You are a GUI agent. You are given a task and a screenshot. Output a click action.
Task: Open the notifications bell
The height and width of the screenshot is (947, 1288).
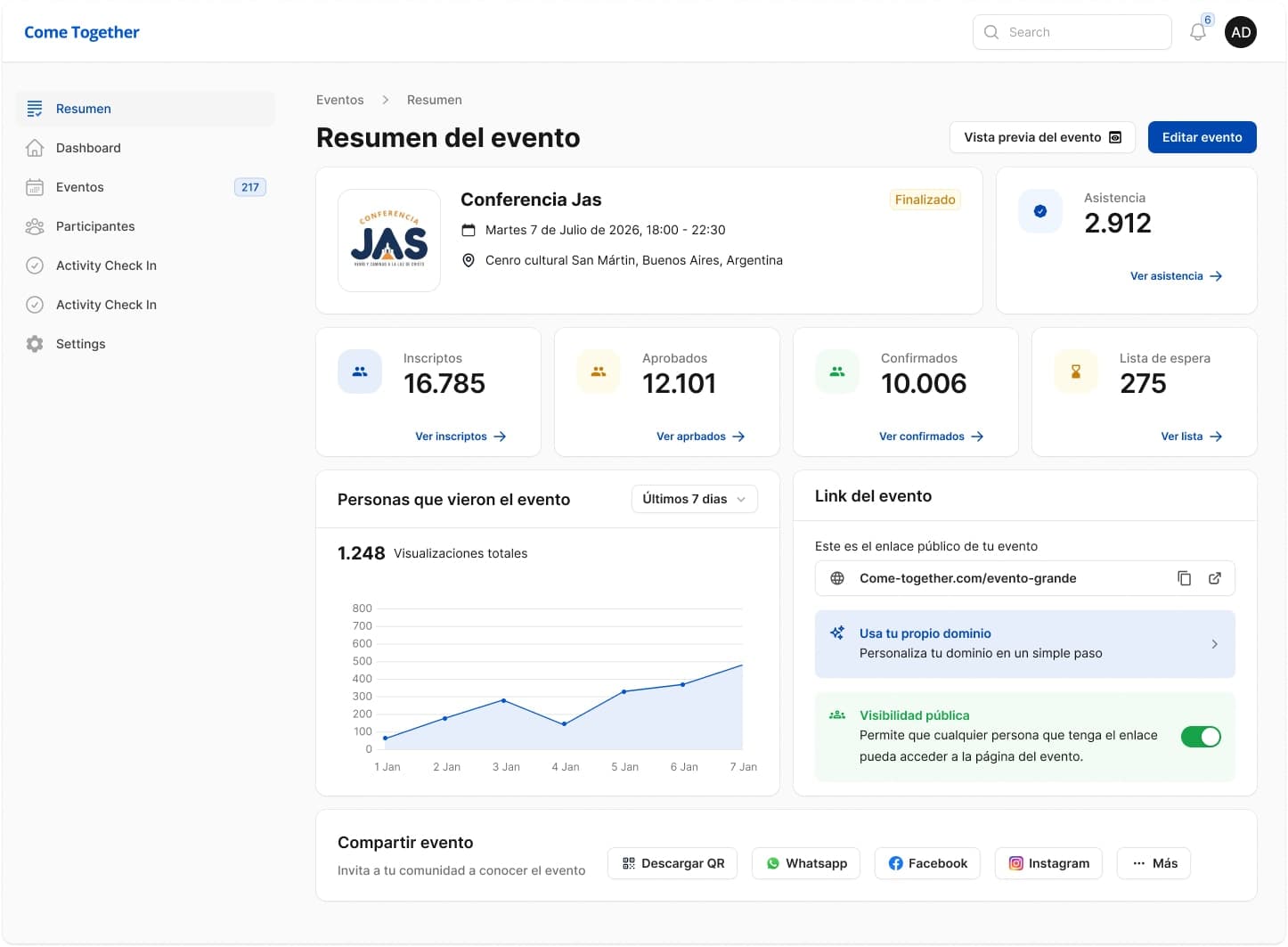1198,32
